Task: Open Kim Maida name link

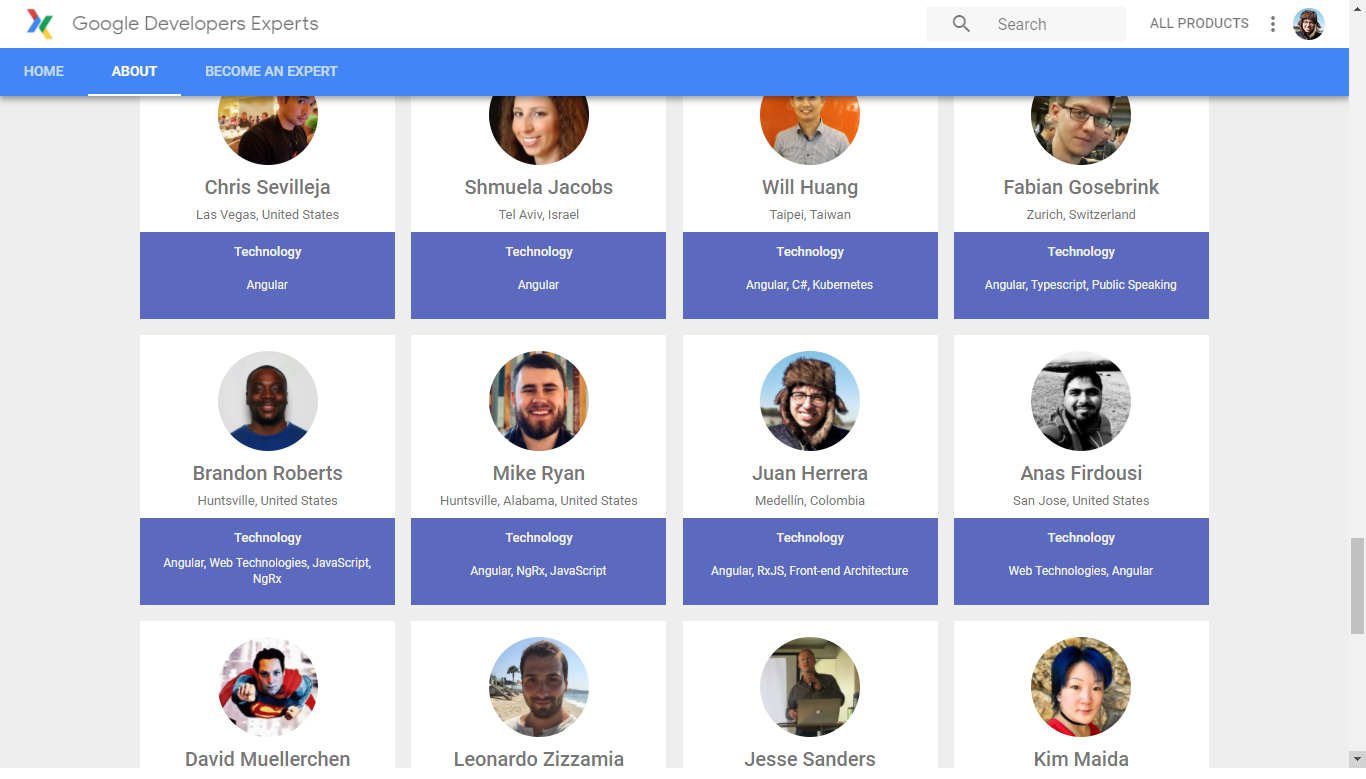Action: click(x=1081, y=759)
